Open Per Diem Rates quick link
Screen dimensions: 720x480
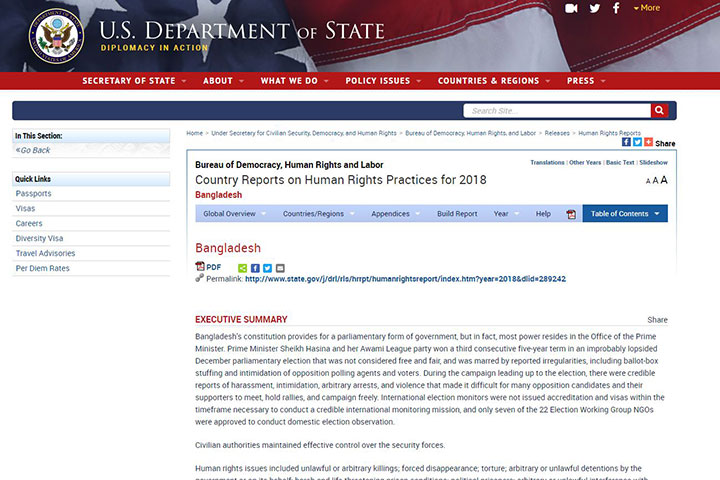(x=43, y=268)
